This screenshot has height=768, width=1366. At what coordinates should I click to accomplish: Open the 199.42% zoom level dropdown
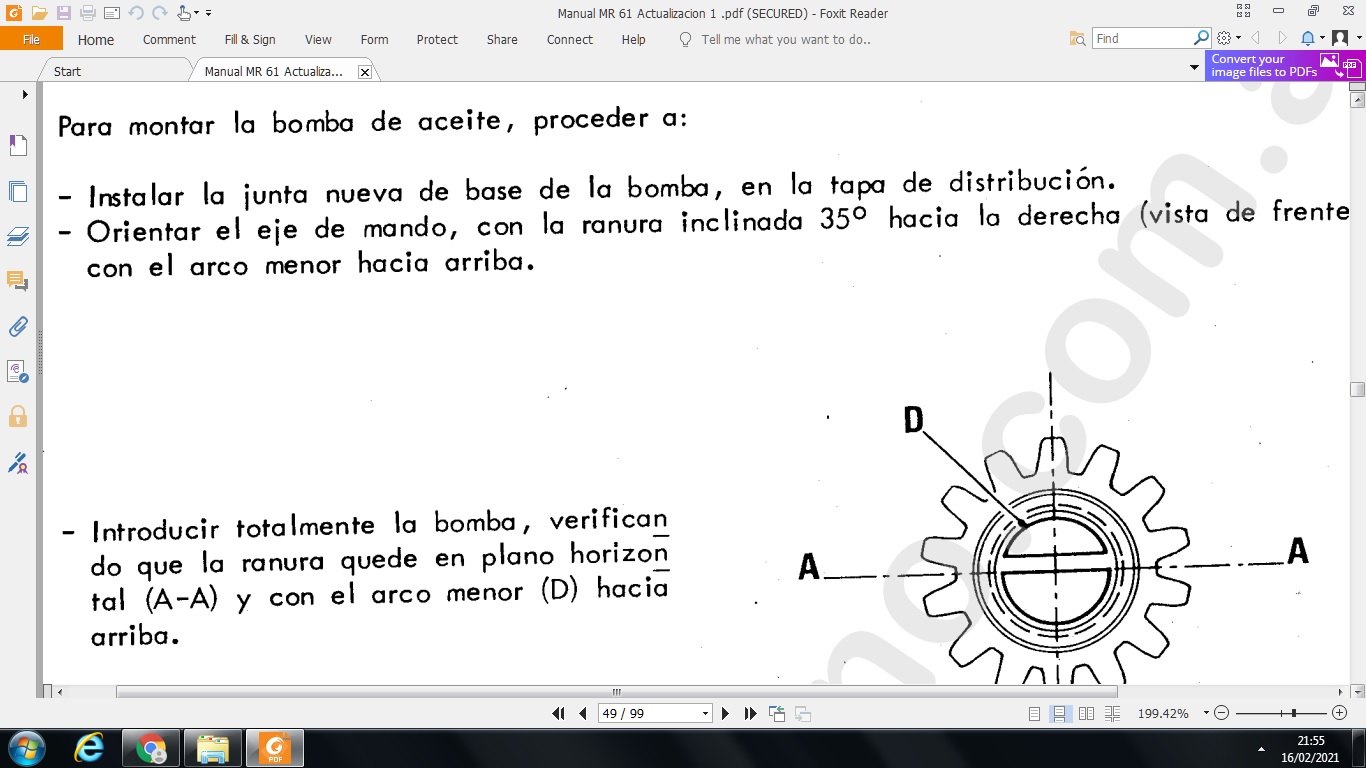click(1206, 713)
